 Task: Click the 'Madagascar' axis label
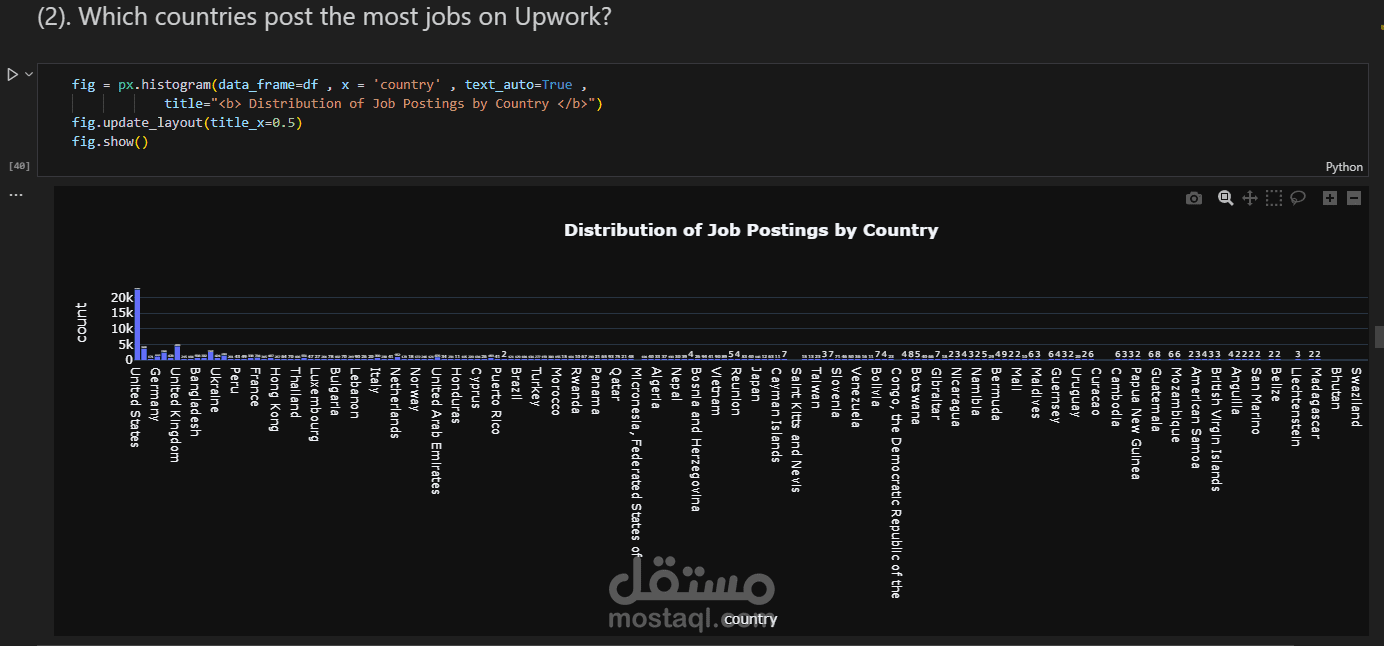pyautogui.click(x=1315, y=403)
